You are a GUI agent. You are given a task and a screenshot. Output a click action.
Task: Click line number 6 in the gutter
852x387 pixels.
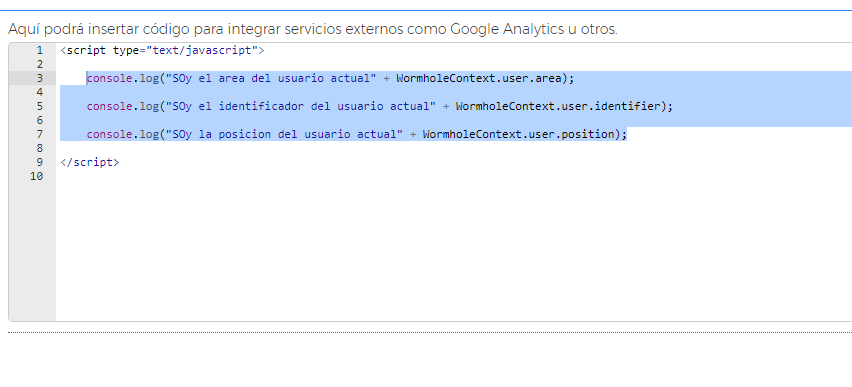coord(39,120)
